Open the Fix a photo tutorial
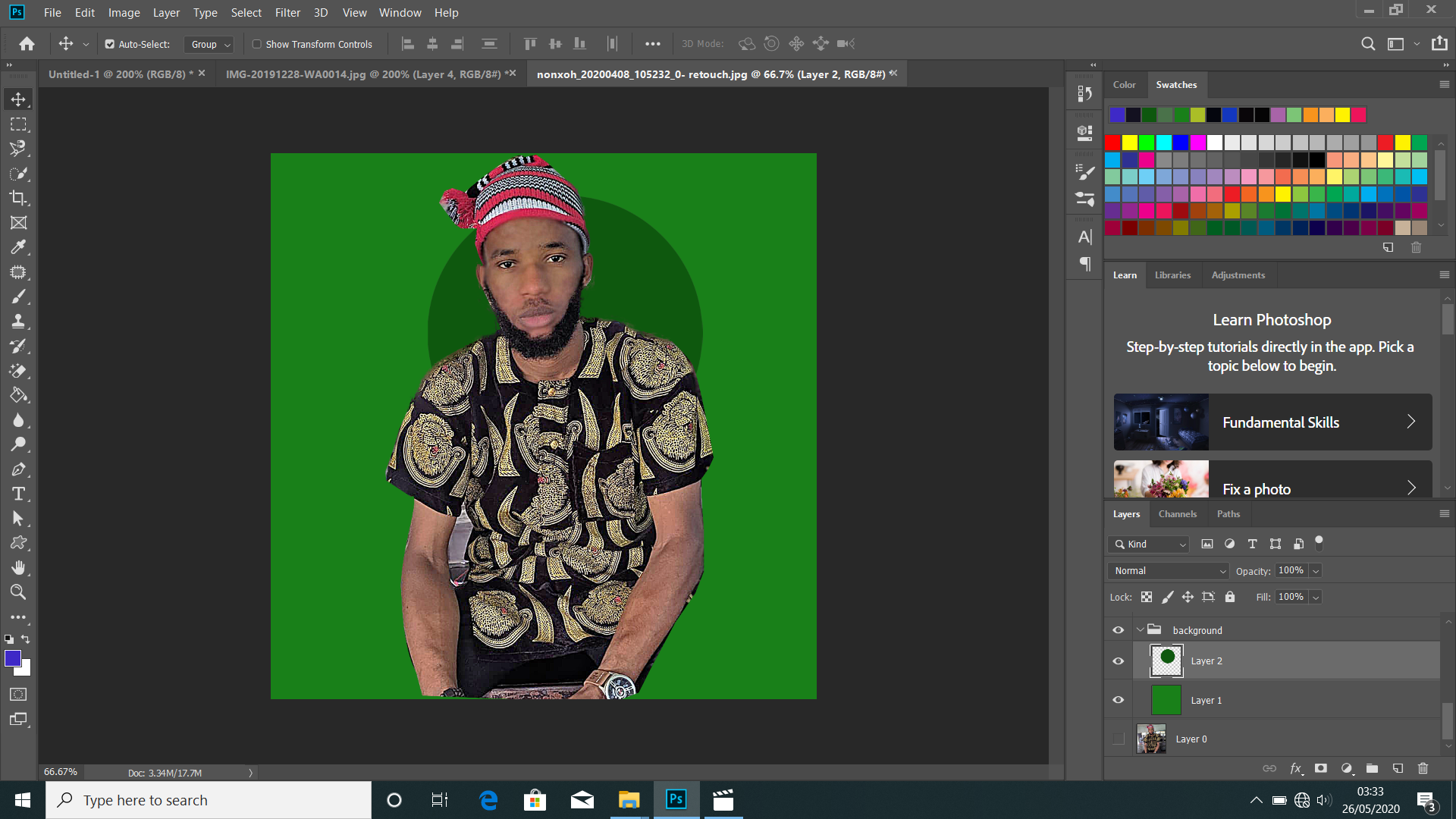Image resolution: width=1456 pixels, height=819 pixels. 1272,479
